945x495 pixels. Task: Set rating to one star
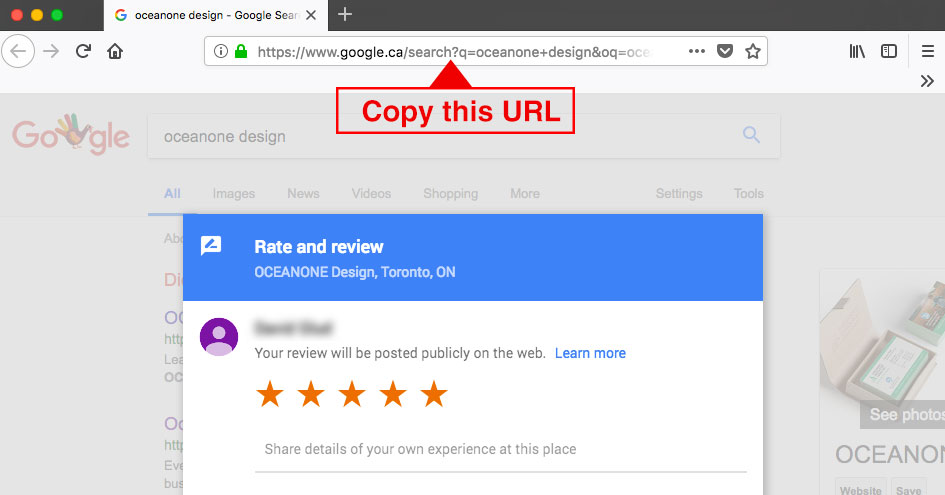[x=270, y=394]
